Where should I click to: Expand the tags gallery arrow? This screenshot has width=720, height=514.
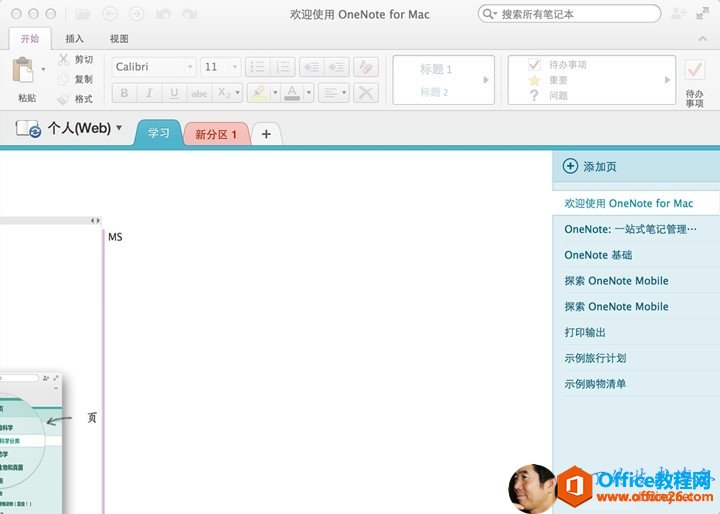(x=668, y=80)
